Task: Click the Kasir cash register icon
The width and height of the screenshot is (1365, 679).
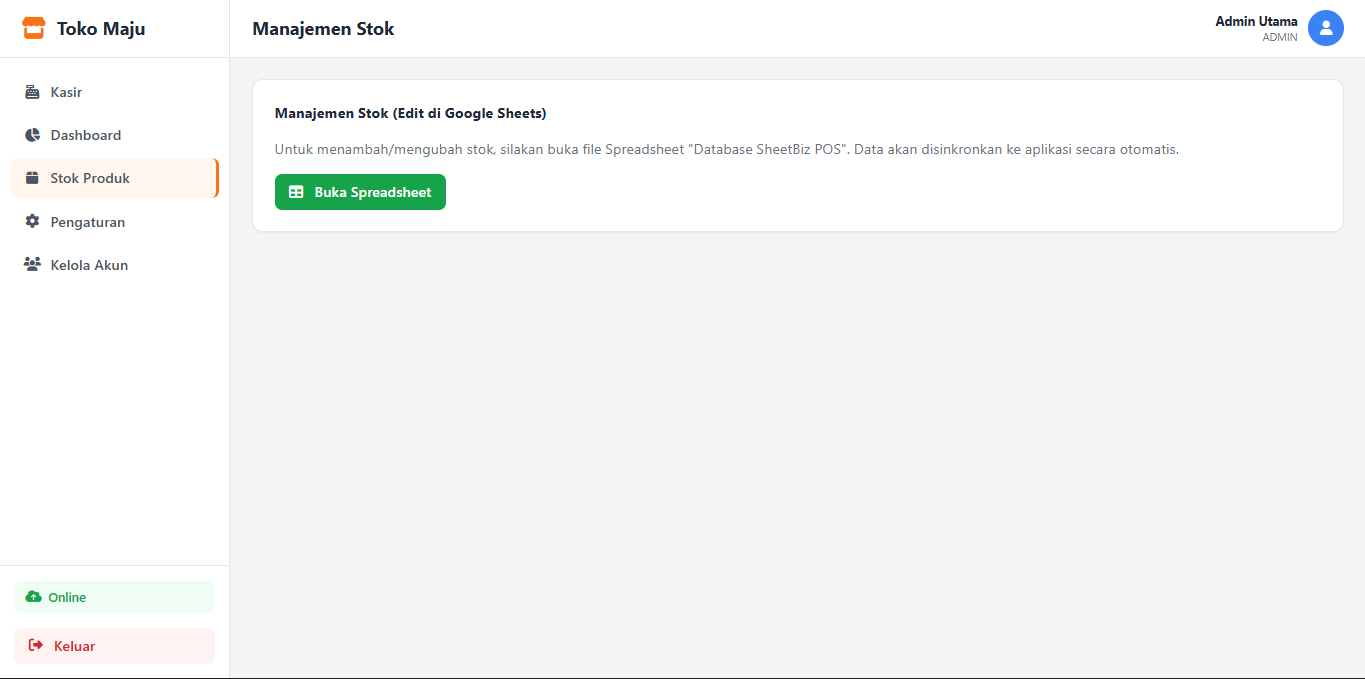Action: click(32, 92)
